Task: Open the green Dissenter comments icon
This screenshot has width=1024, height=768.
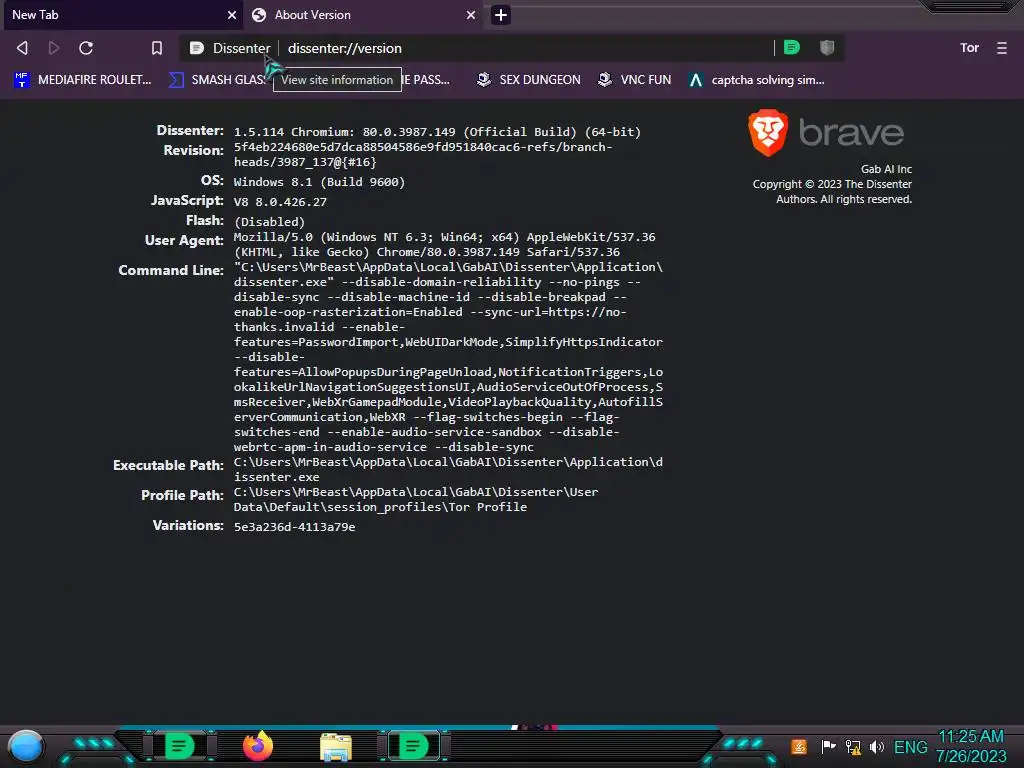Action: [x=792, y=48]
